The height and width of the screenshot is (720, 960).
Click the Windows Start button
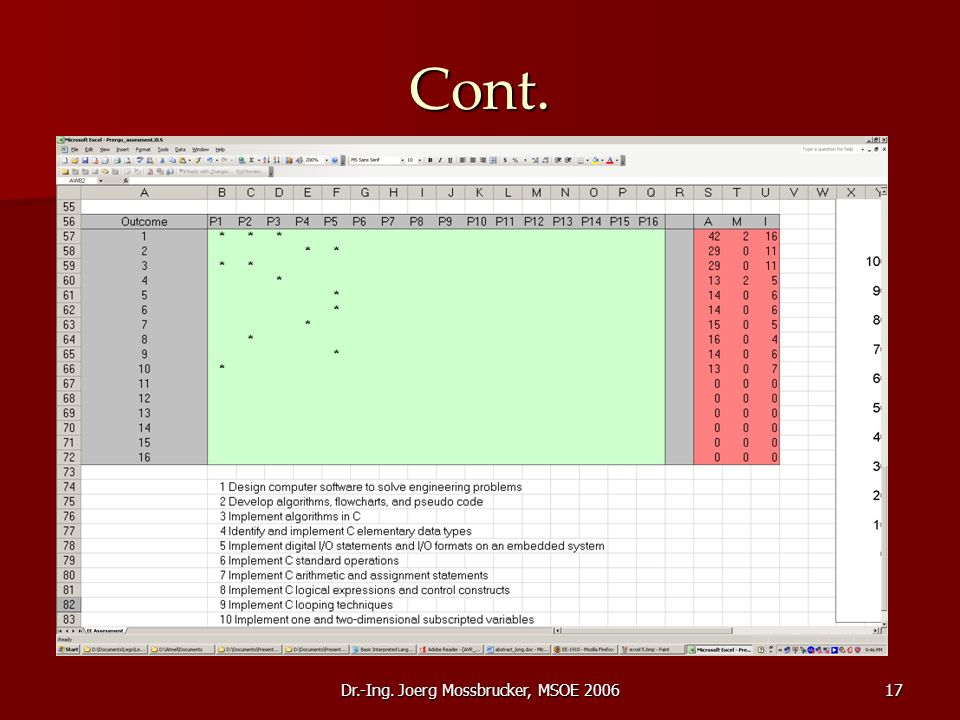click(x=69, y=650)
